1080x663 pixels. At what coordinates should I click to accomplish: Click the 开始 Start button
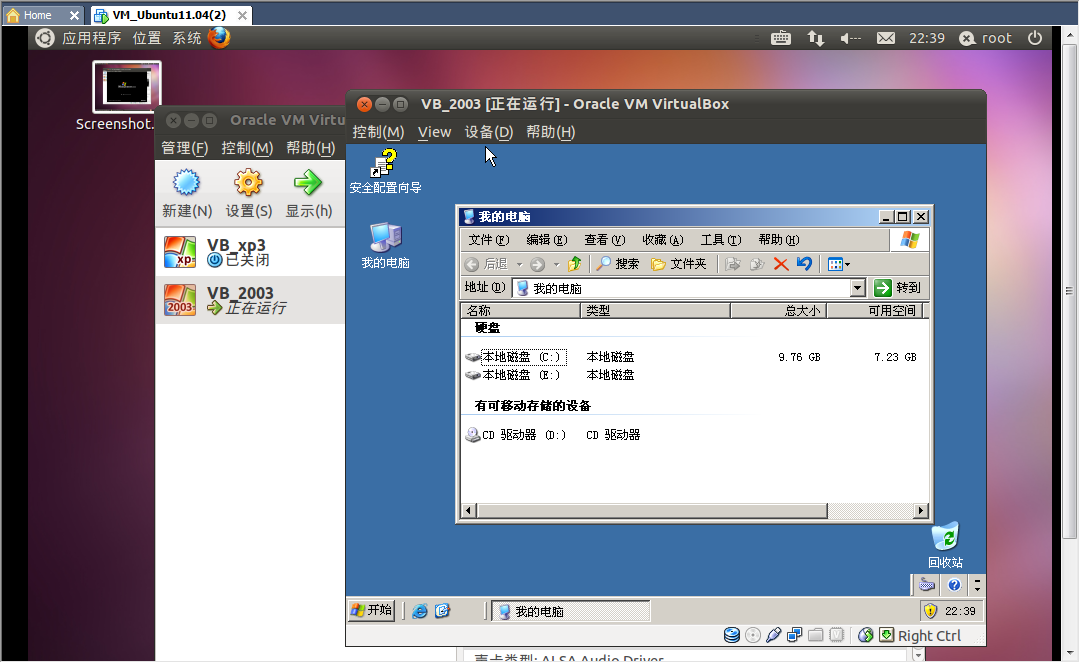371,611
